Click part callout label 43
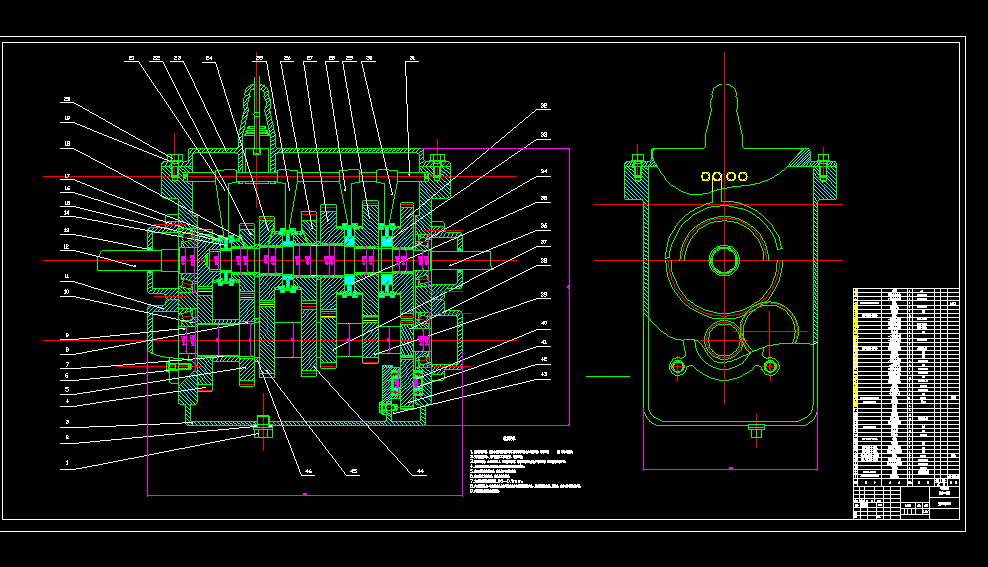This screenshot has width=988, height=567. [544, 374]
